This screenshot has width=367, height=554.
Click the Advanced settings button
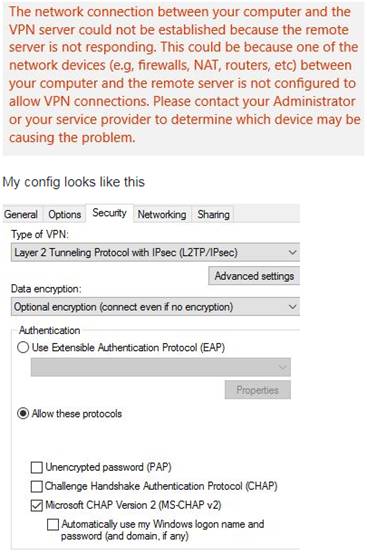254,276
